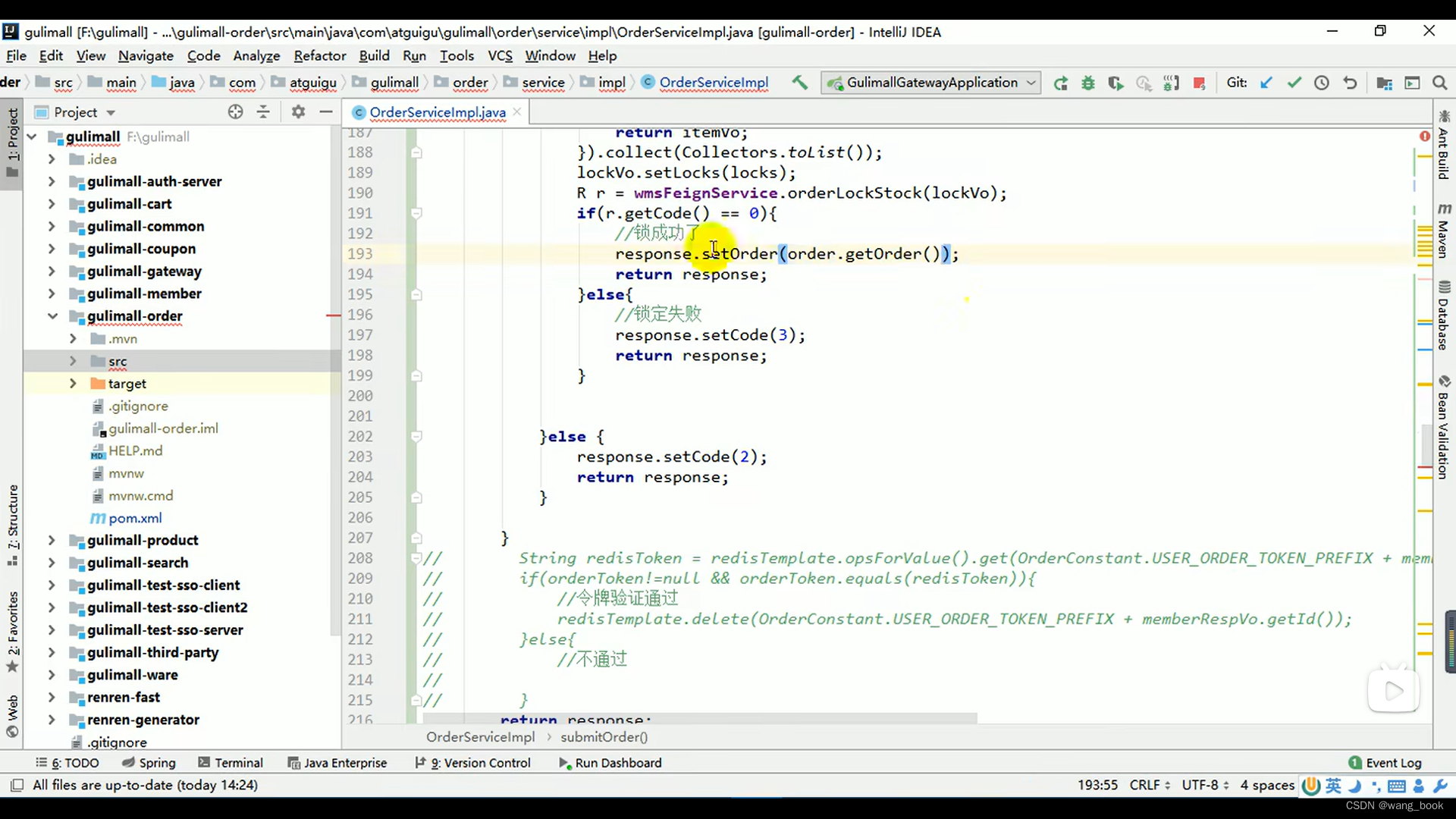
Task: Revert changes with undo arrow icon
Action: pyautogui.click(x=1350, y=83)
